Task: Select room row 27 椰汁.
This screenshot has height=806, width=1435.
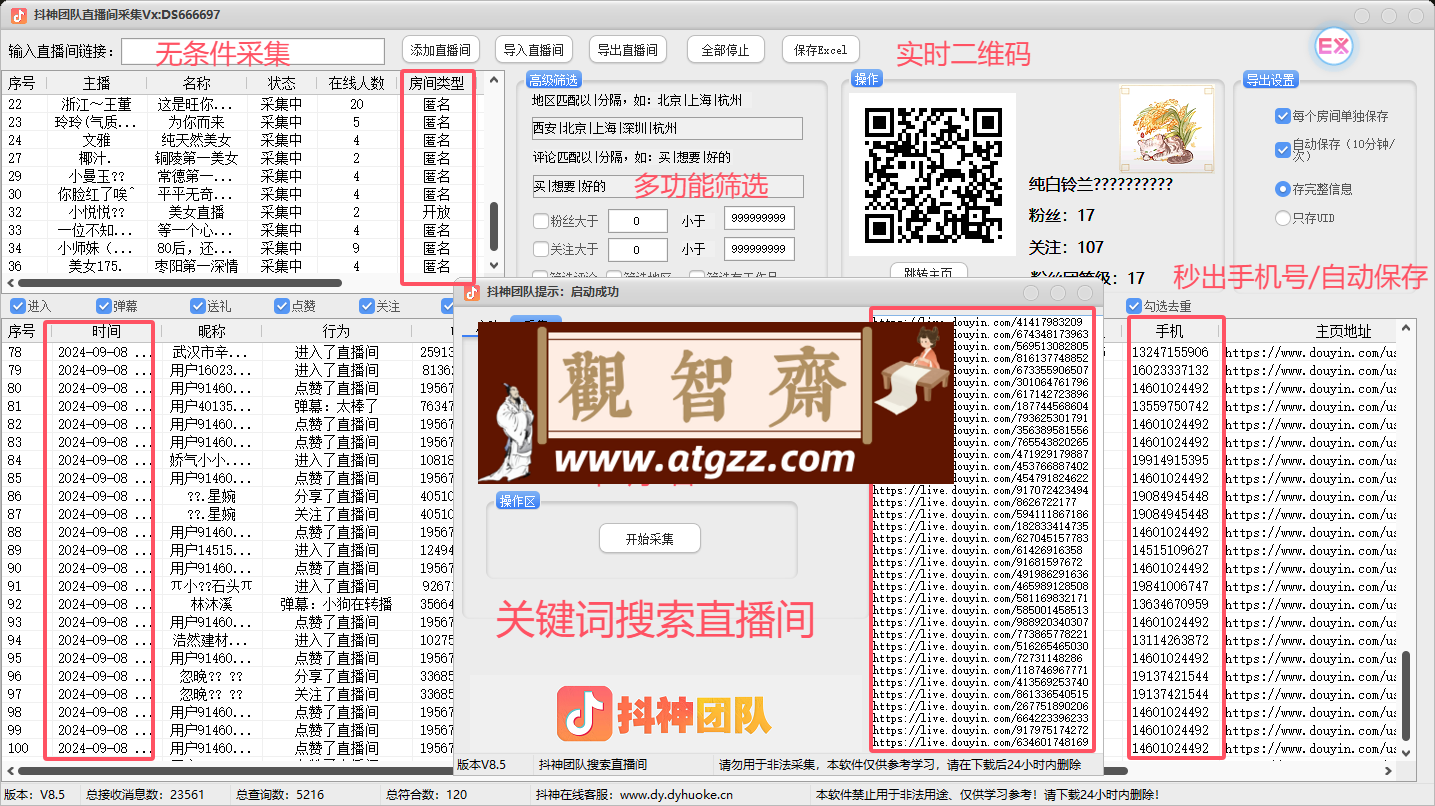Action: 243,158
